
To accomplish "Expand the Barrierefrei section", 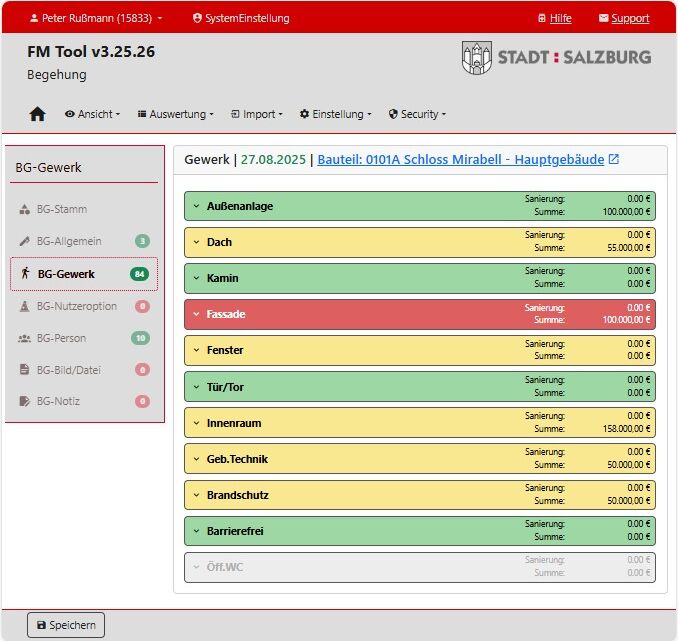I will [419, 531].
